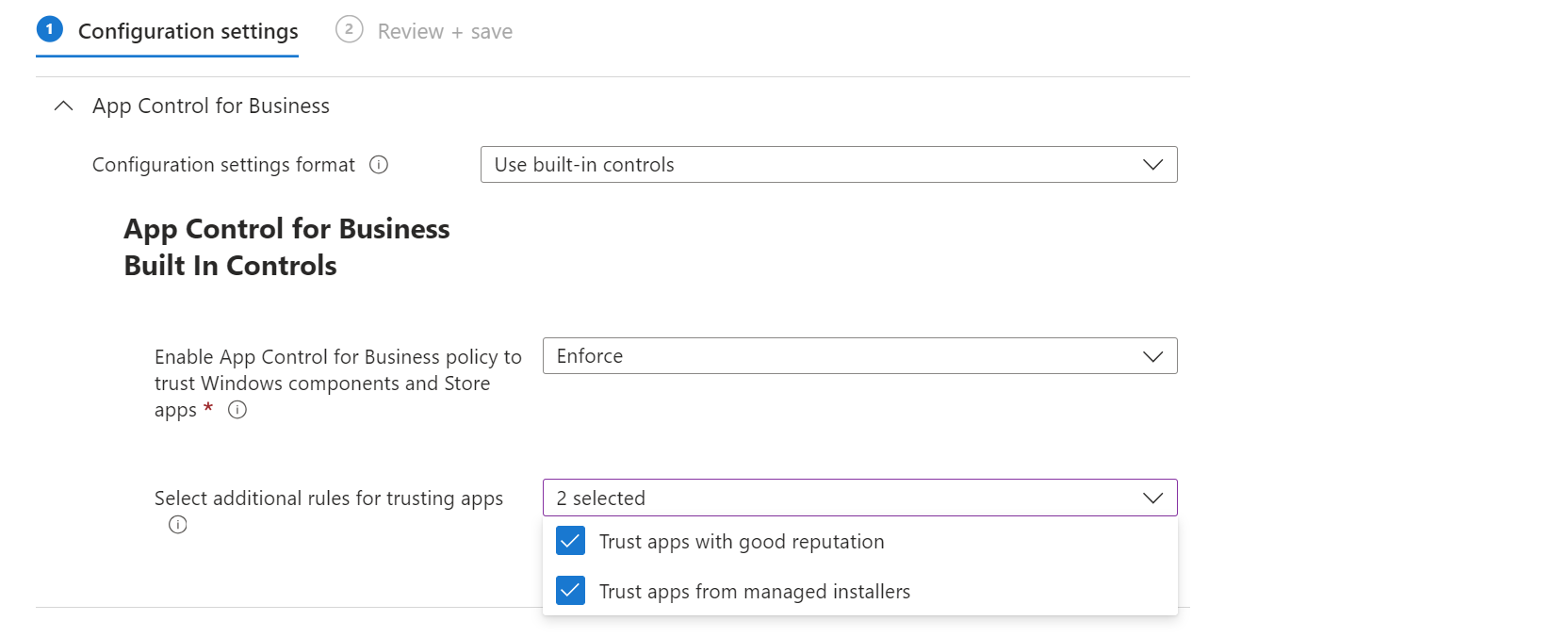Click info icon under Select additional rules
Viewport: 1568px width, 637px height.
pyautogui.click(x=178, y=525)
